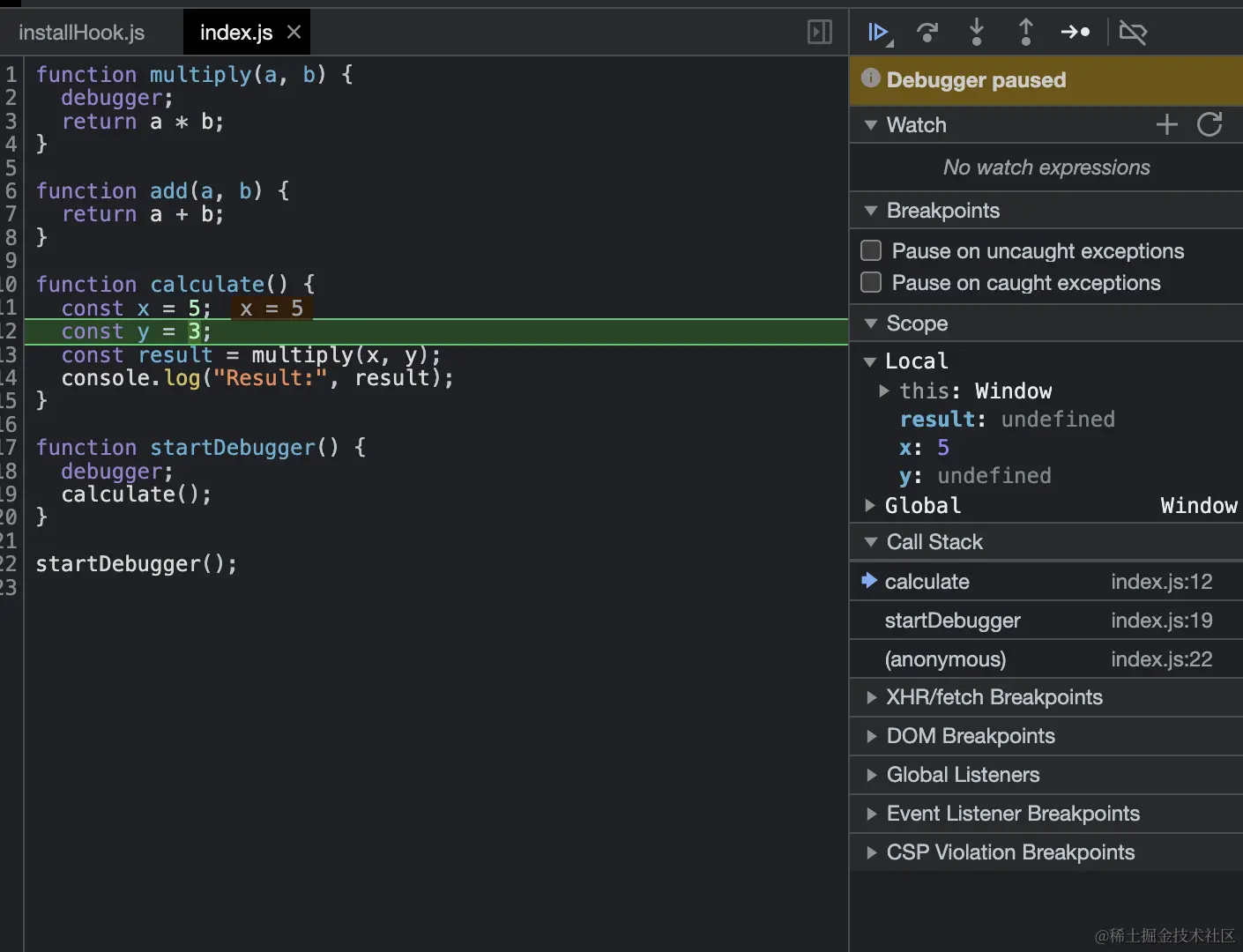Click console.log statement on line 14
Viewport: 1243px width, 952px height.
tap(257, 378)
